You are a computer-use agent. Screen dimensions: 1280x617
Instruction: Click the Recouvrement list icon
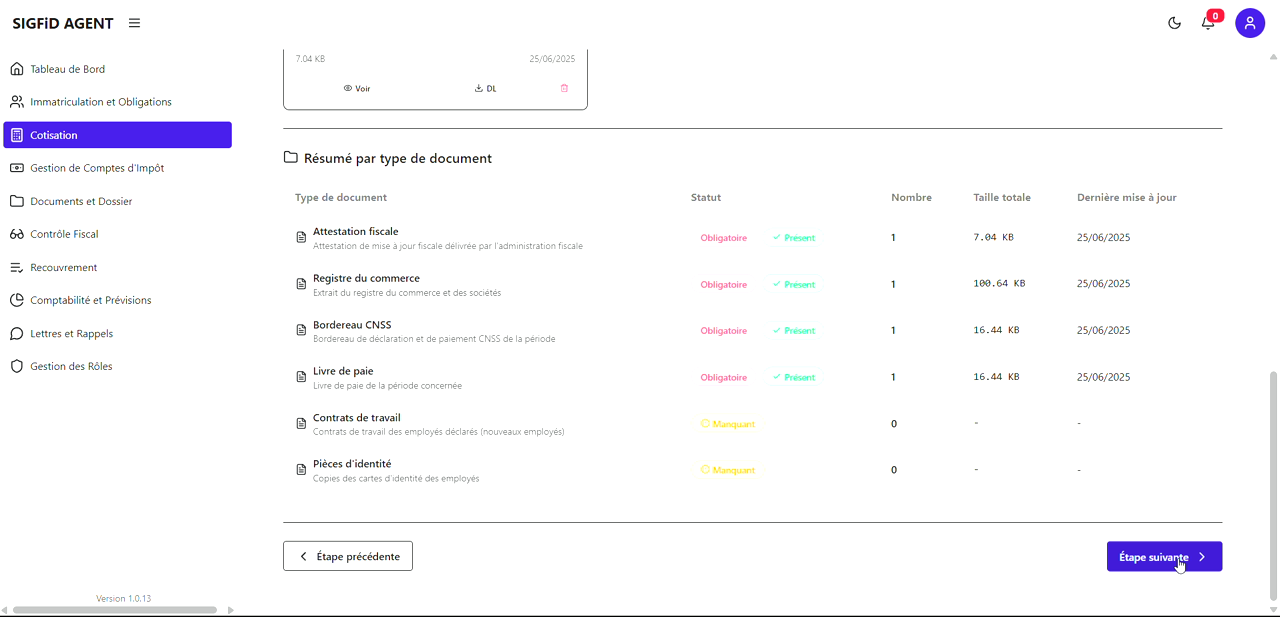pyautogui.click(x=16, y=267)
